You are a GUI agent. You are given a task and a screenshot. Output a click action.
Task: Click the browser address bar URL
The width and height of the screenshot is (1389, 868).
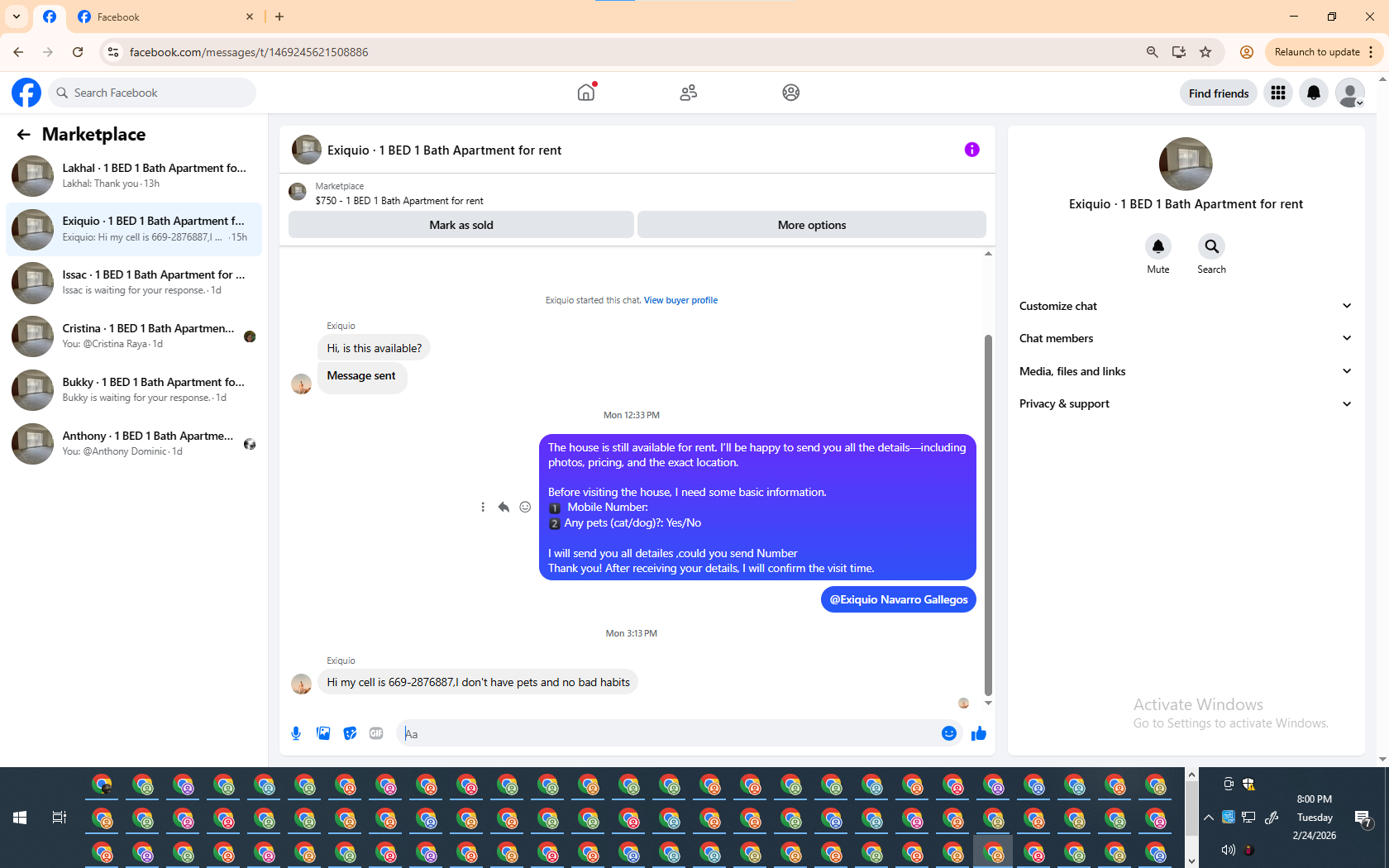click(249, 52)
